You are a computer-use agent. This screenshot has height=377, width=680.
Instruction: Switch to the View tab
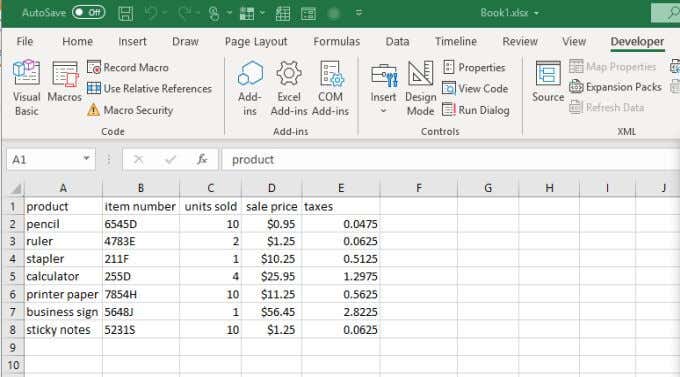click(x=574, y=41)
